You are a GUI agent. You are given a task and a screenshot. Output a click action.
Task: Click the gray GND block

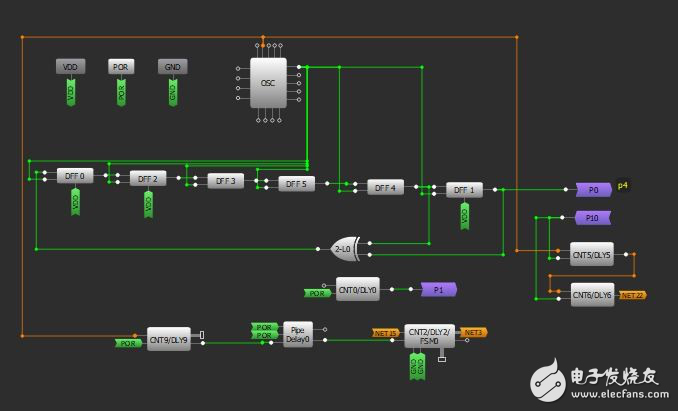point(172,66)
